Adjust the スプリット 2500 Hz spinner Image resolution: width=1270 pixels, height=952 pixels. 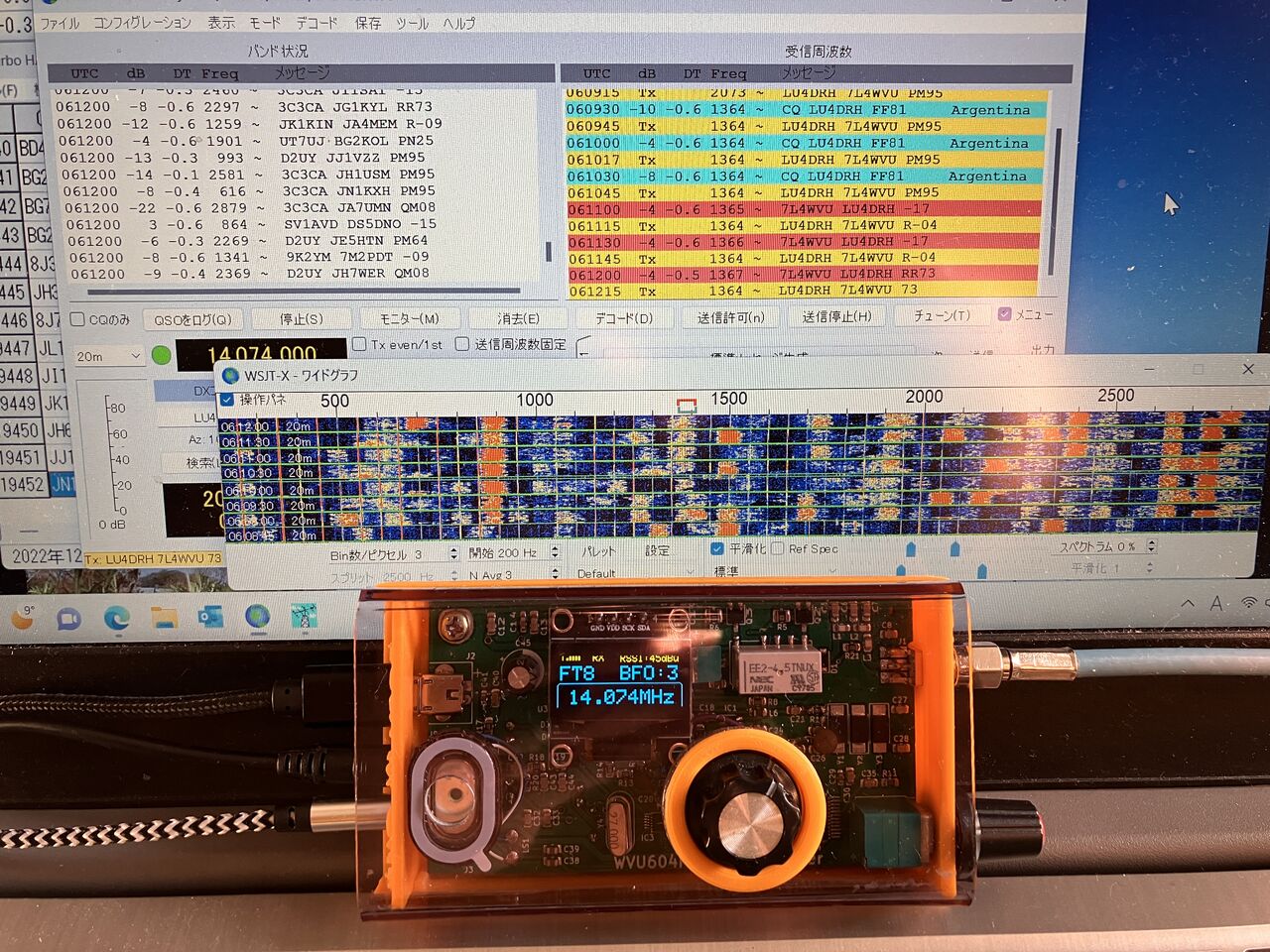[453, 575]
